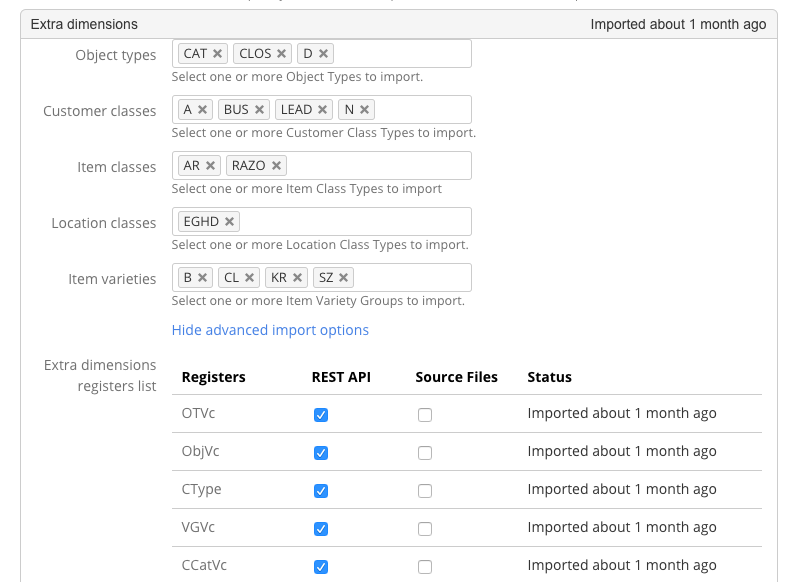
Task: Uncheck REST API for CCatVc register
Action: 321,567
